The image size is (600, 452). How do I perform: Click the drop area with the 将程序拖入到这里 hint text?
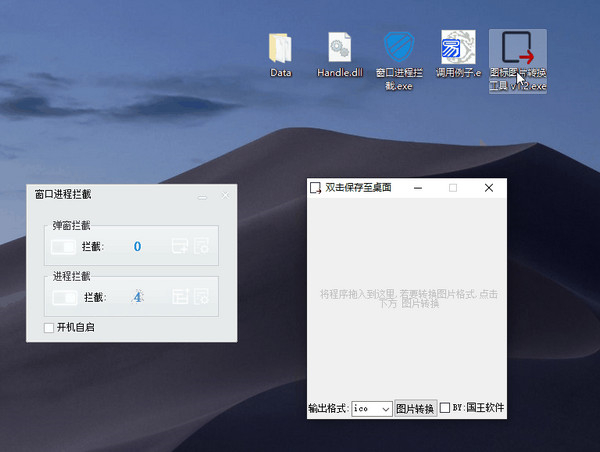pos(407,299)
